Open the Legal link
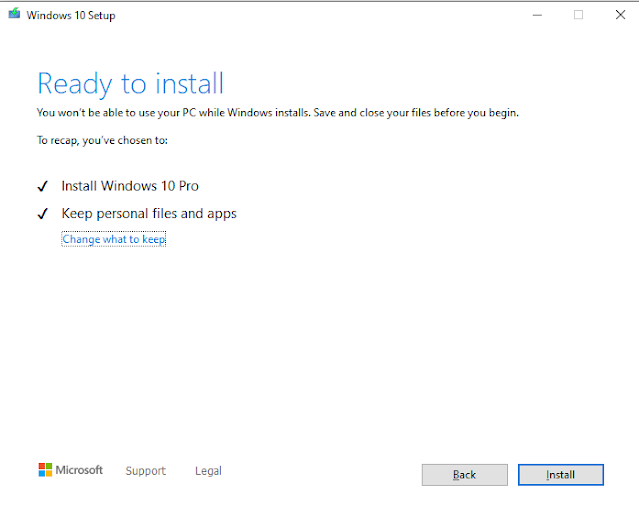 click(208, 471)
